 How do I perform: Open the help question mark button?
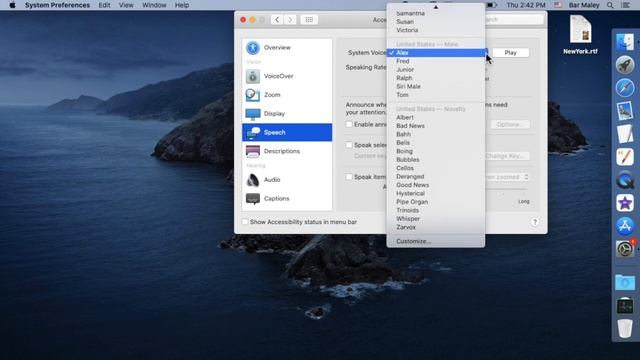coord(535,222)
